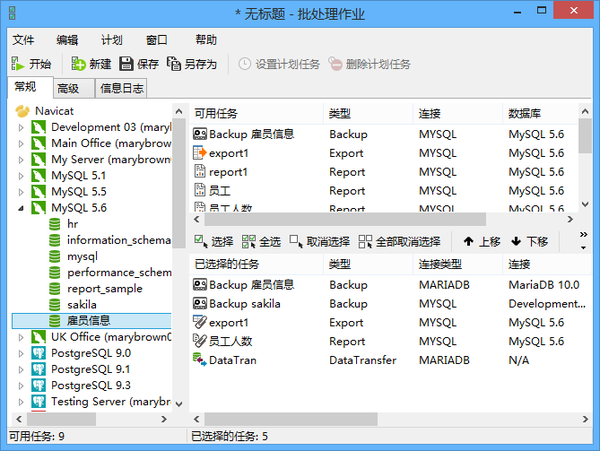Select the report_sample database
The image size is (600, 451).
104,288
